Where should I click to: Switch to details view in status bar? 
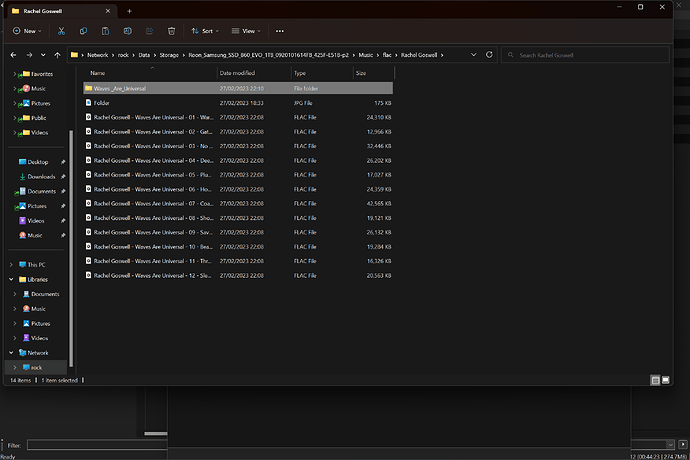click(654, 380)
